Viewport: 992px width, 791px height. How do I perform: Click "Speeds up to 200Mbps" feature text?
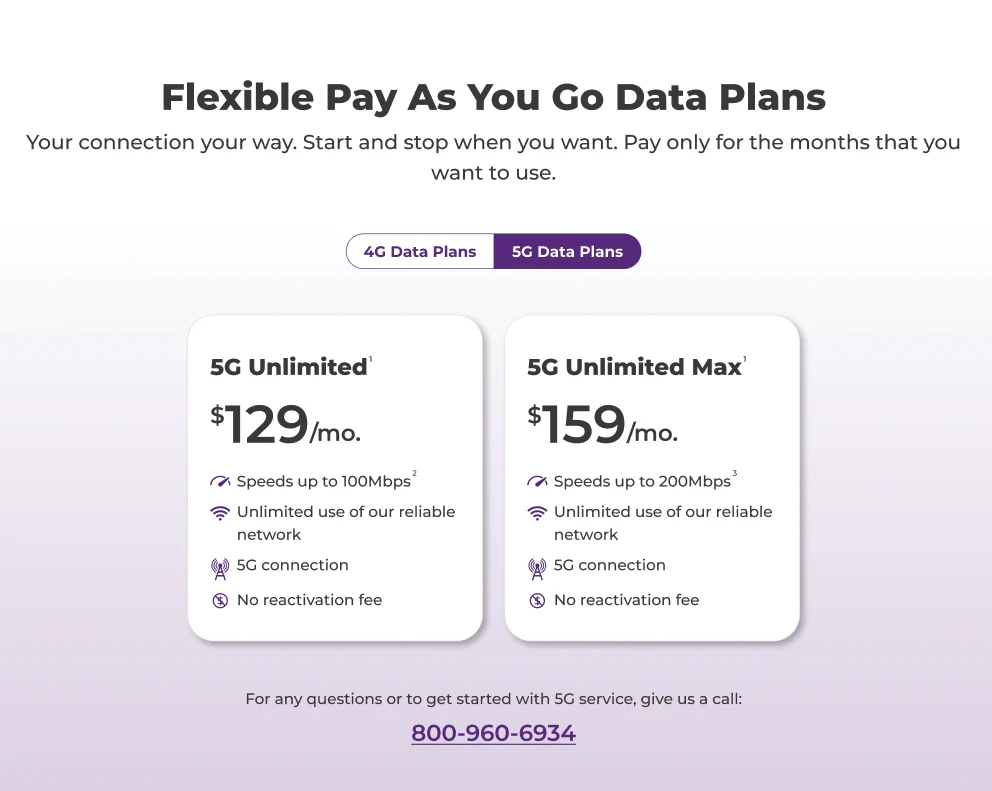642,482
